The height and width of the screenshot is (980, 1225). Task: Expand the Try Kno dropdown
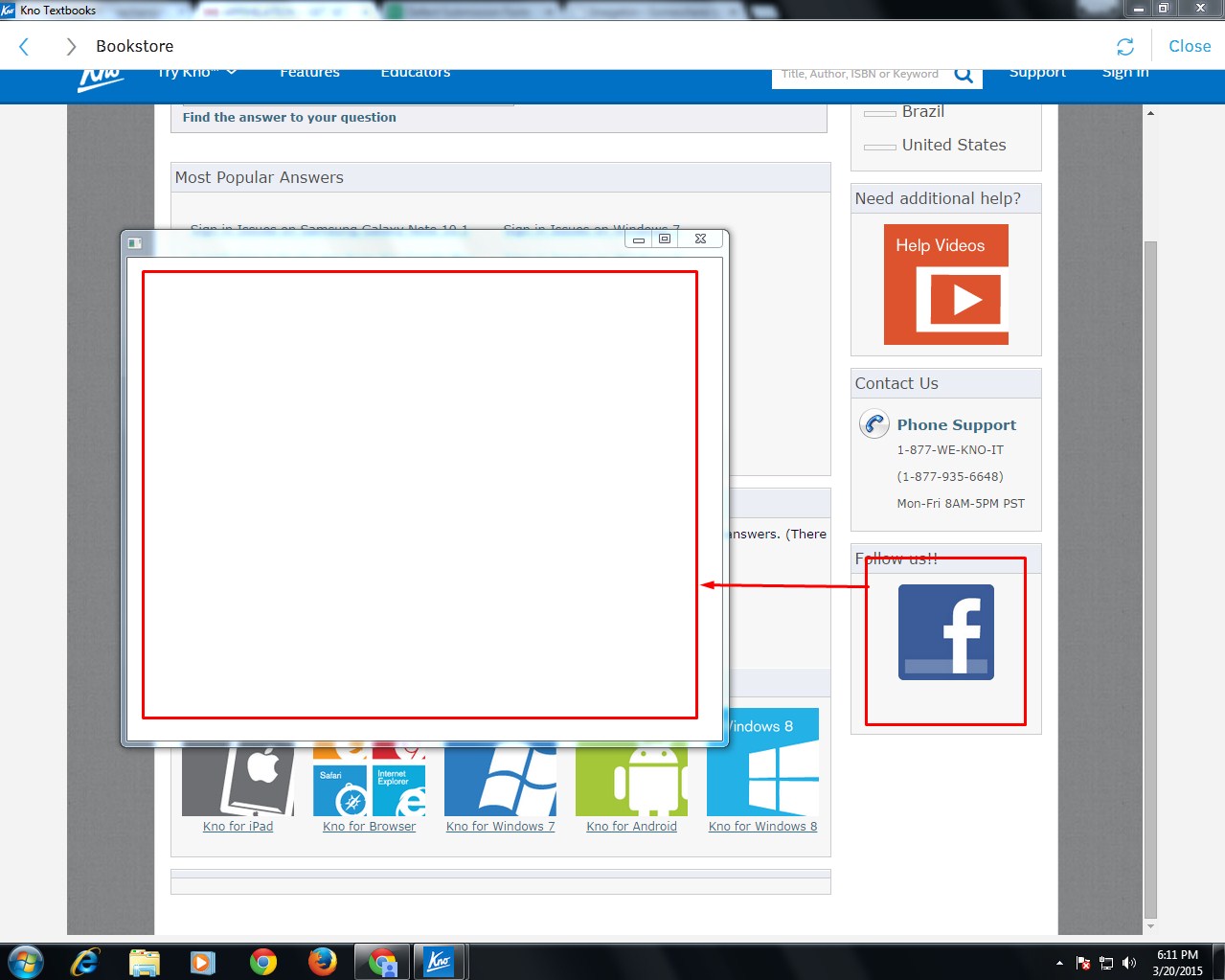(197, 73)
